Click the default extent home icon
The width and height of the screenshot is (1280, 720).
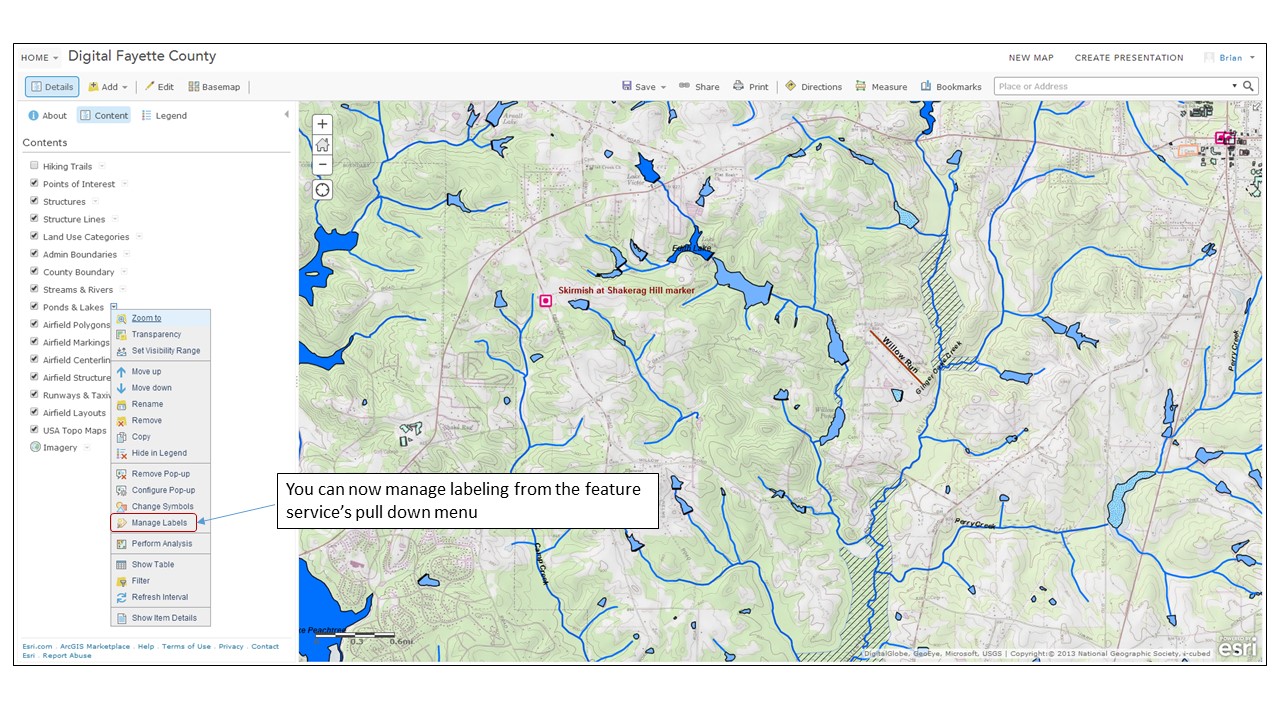(322, 145)
